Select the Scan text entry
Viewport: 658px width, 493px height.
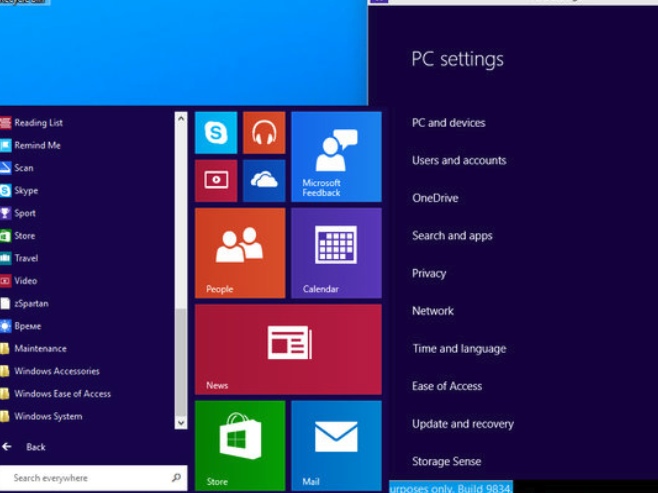[24, 168]
